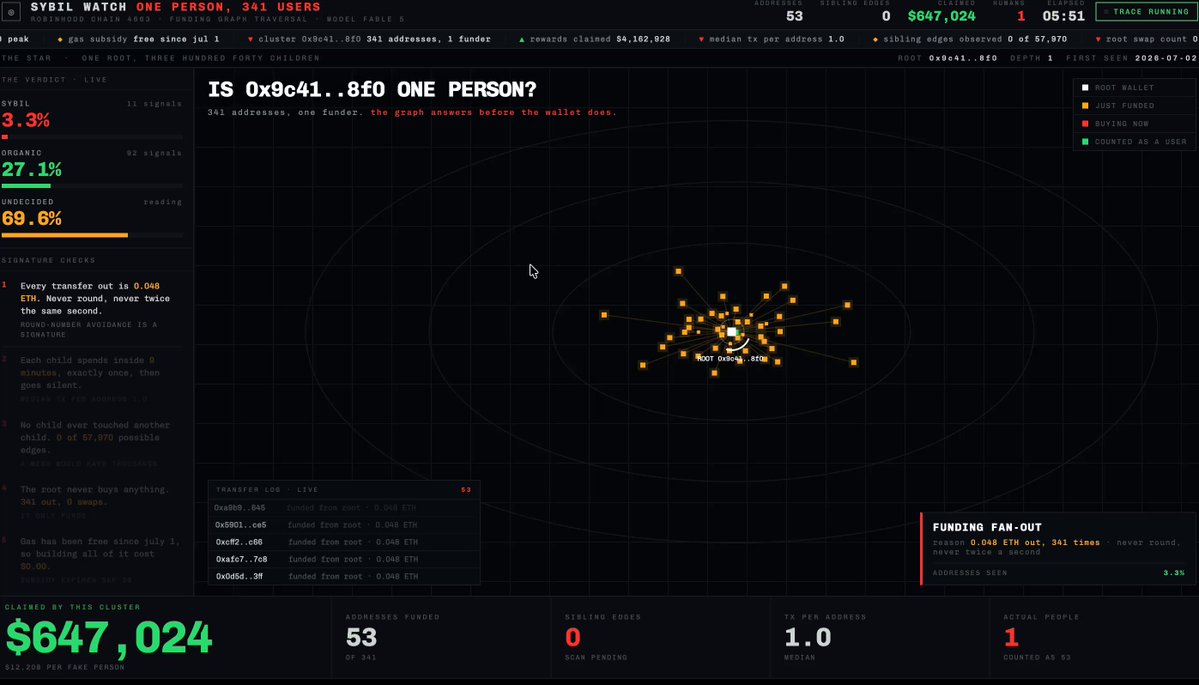Click the Actual People 1 stat

coord(1011,638)
